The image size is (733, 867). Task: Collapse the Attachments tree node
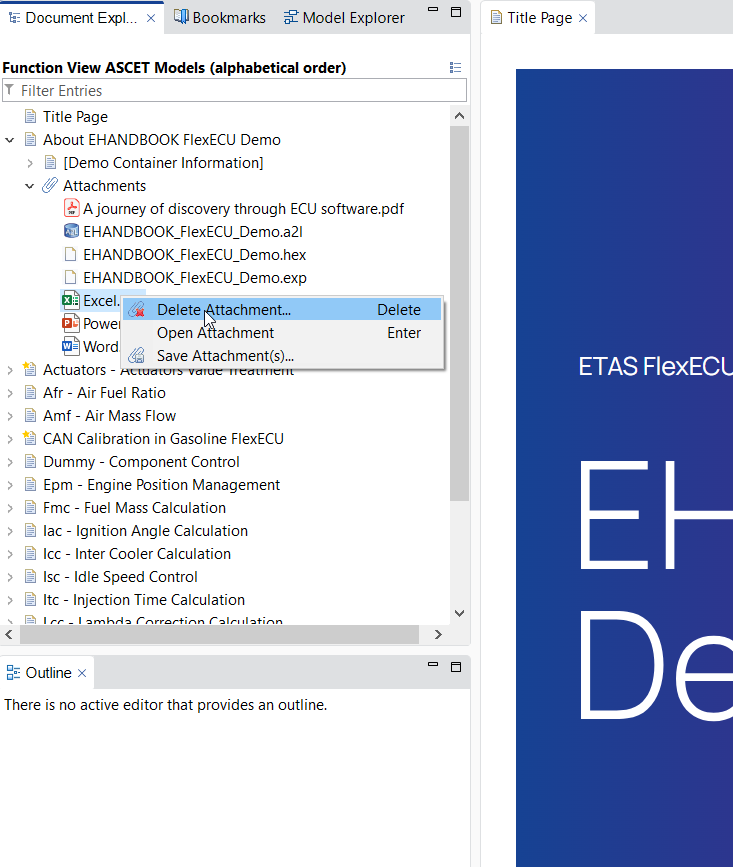point(30,186)
